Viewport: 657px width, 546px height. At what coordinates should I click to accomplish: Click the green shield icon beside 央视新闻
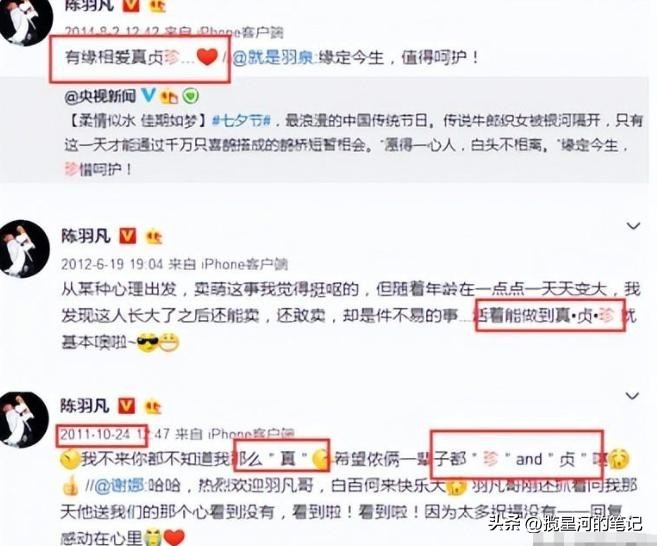[x=191, y=96]
